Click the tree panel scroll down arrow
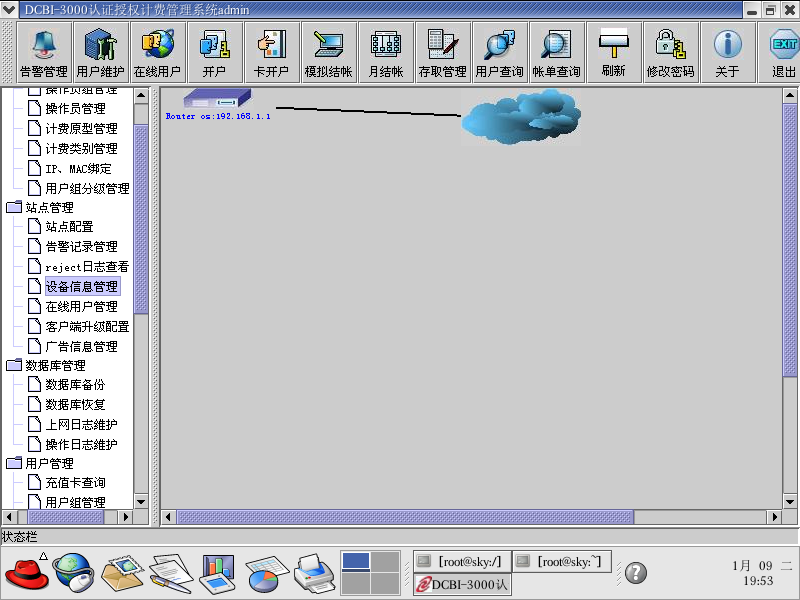 click(141, 502)
